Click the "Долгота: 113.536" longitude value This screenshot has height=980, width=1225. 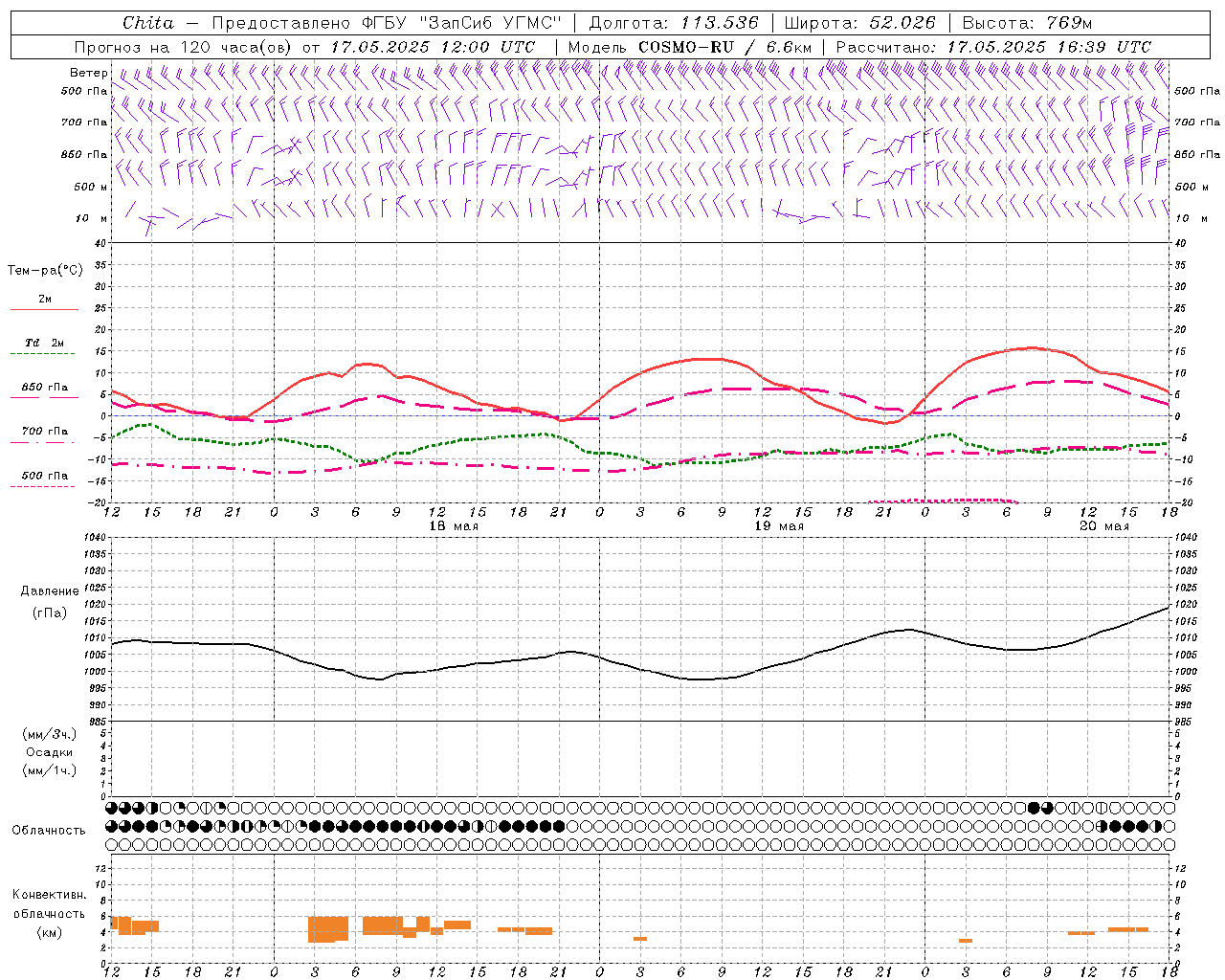[x=674, y=23]
